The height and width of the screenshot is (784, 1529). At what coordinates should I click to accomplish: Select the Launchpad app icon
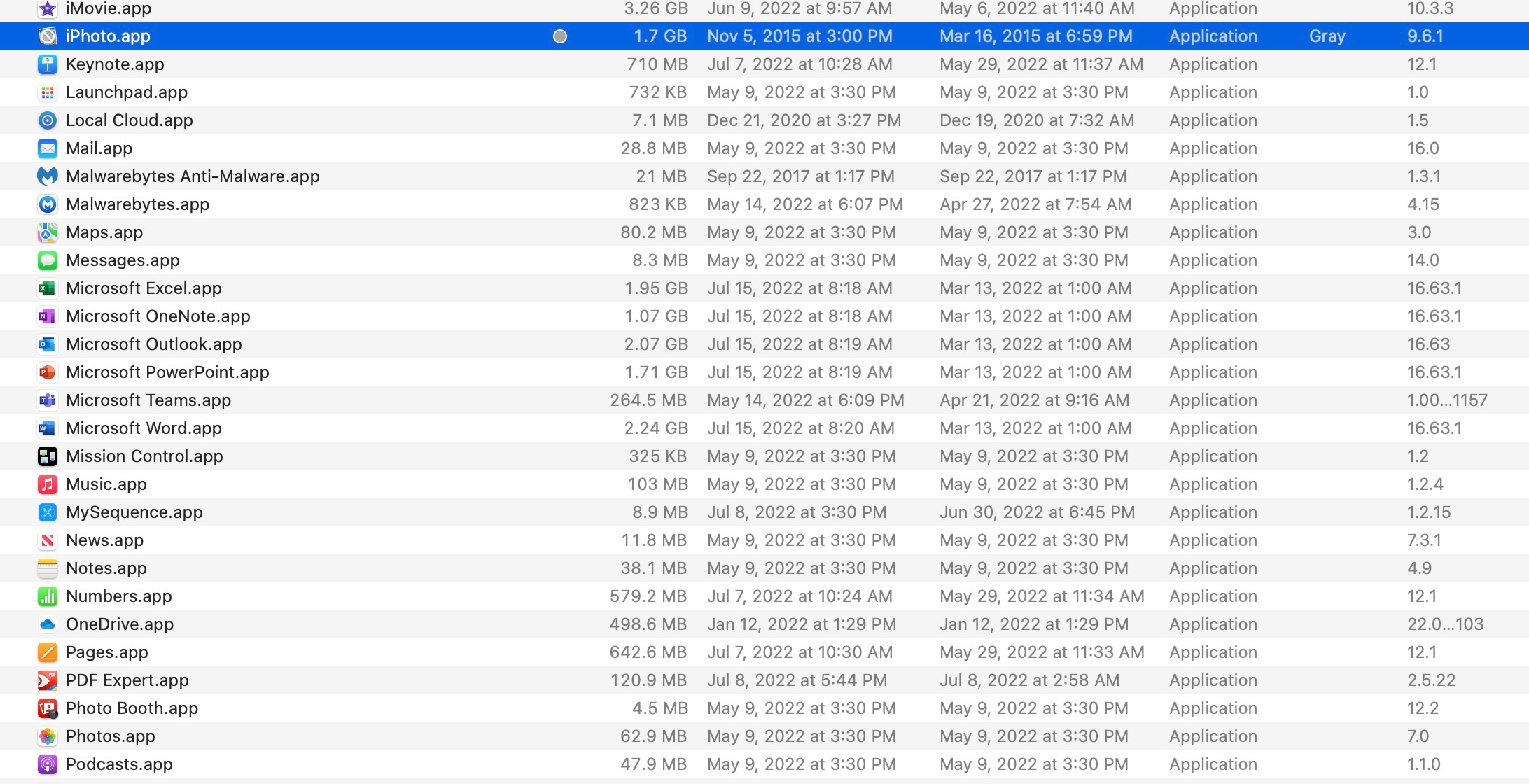47,92
